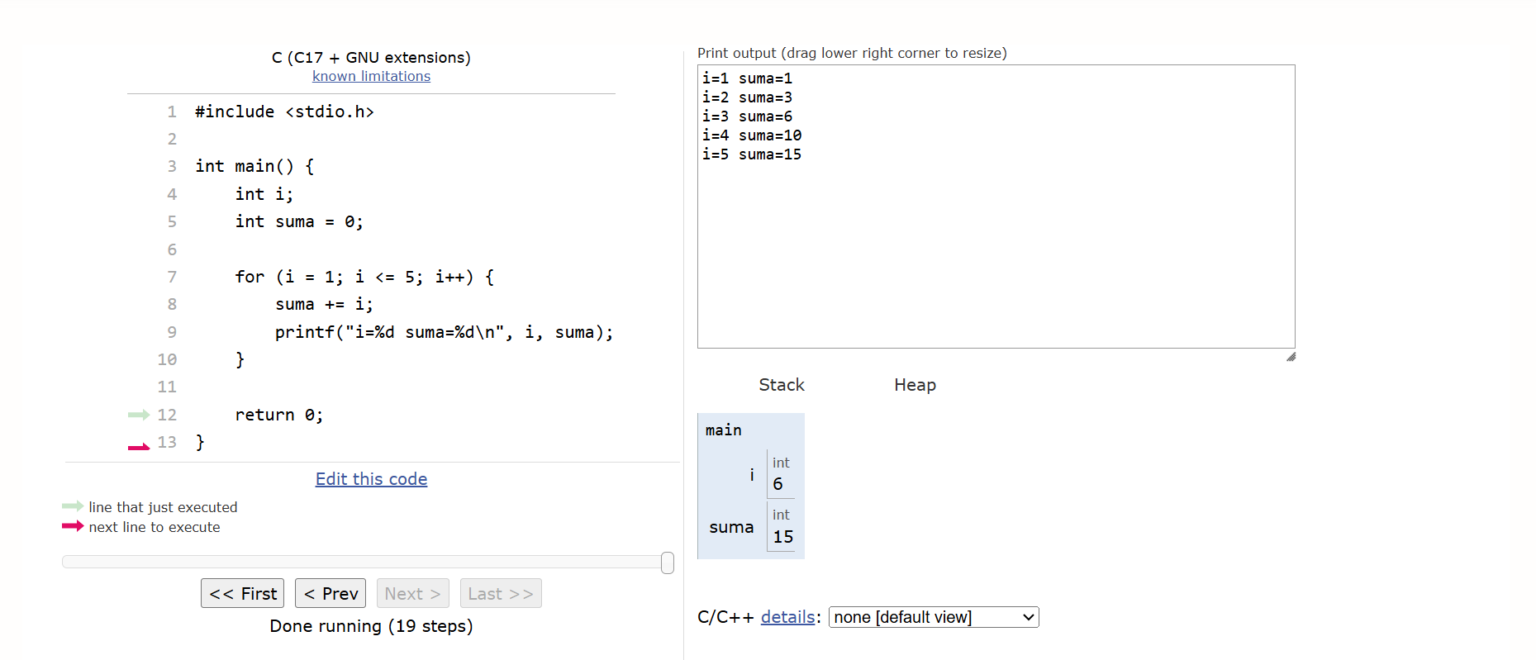Click the main stack frame label
This screenshot has width=1536, height=660.
coord(723,430)
